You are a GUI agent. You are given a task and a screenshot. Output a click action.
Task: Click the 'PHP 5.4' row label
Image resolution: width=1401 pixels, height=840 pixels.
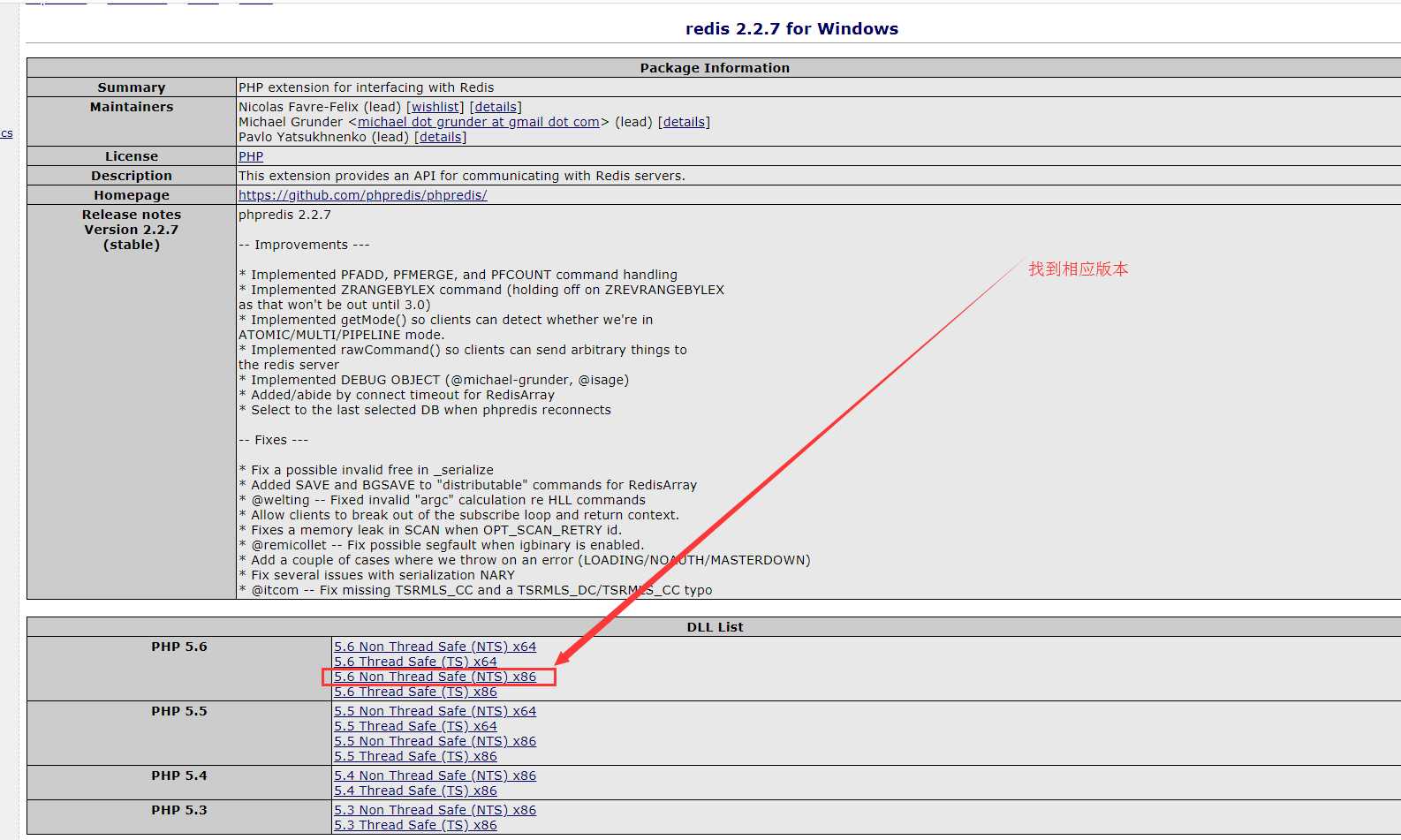(179, 776)
